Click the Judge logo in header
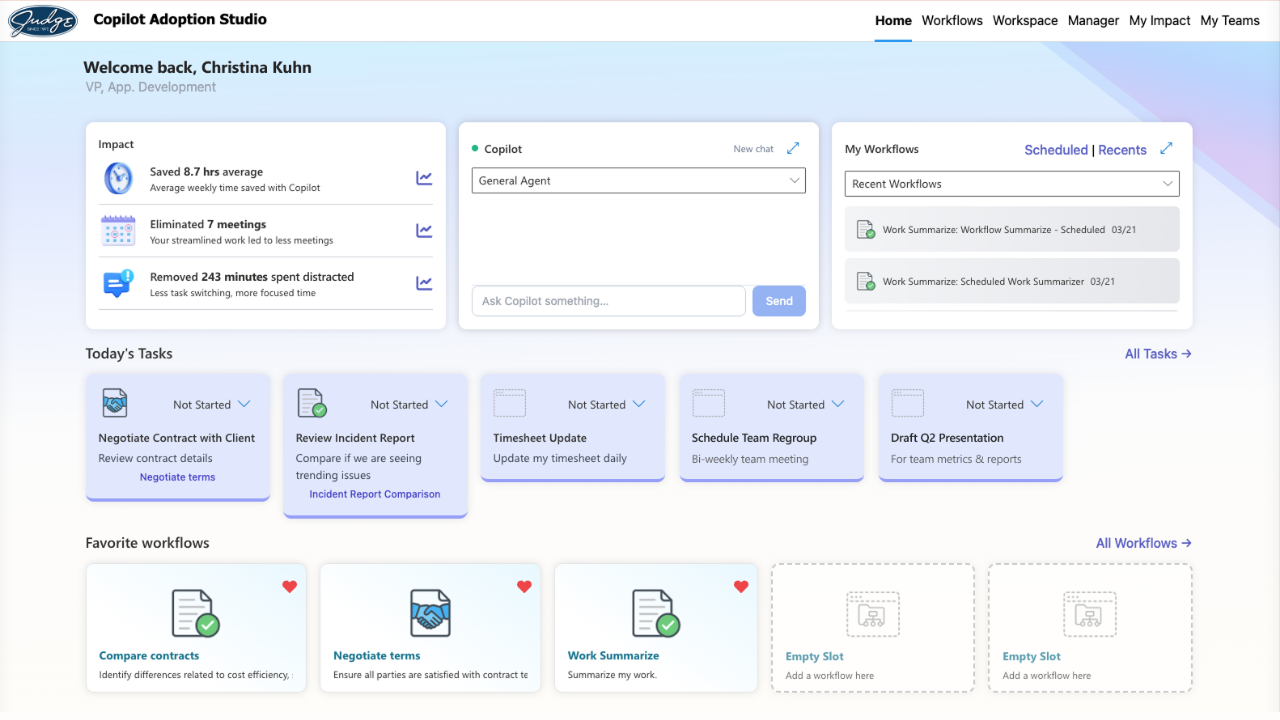1280x720 pixels. (x=43, y=21)
